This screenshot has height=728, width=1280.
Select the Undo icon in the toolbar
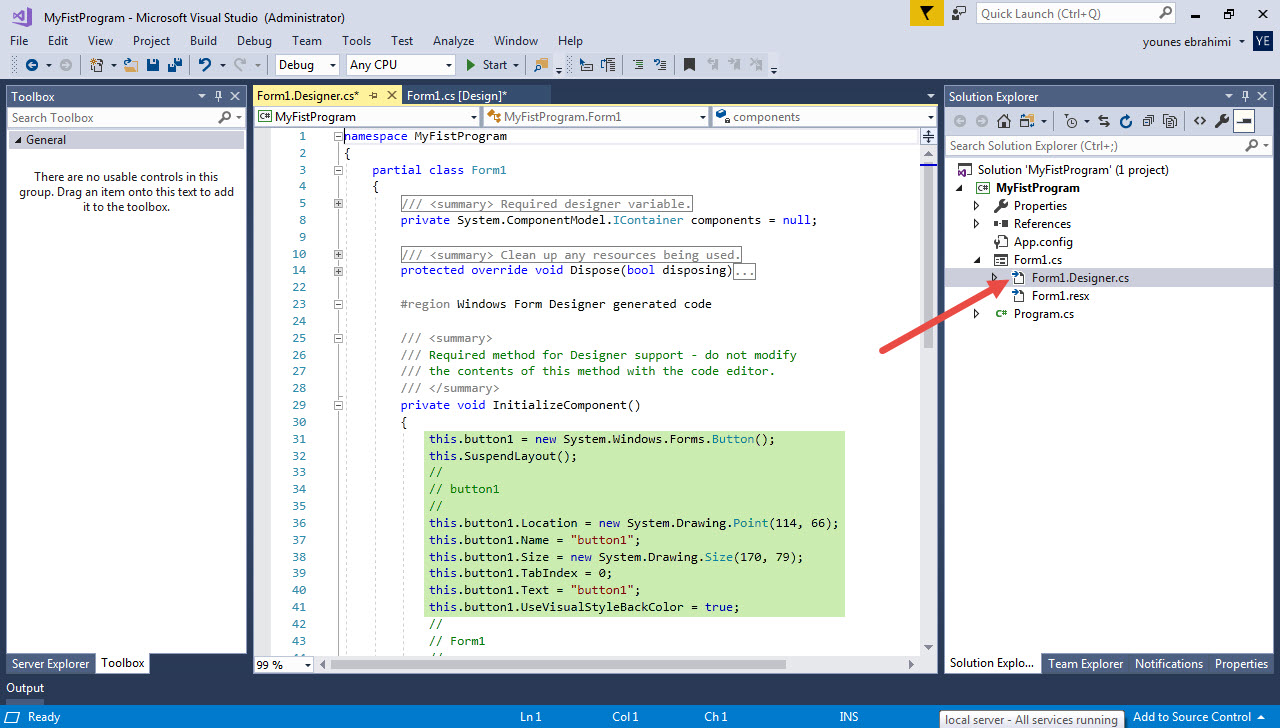pyautogui.click(x=205, y=64)
